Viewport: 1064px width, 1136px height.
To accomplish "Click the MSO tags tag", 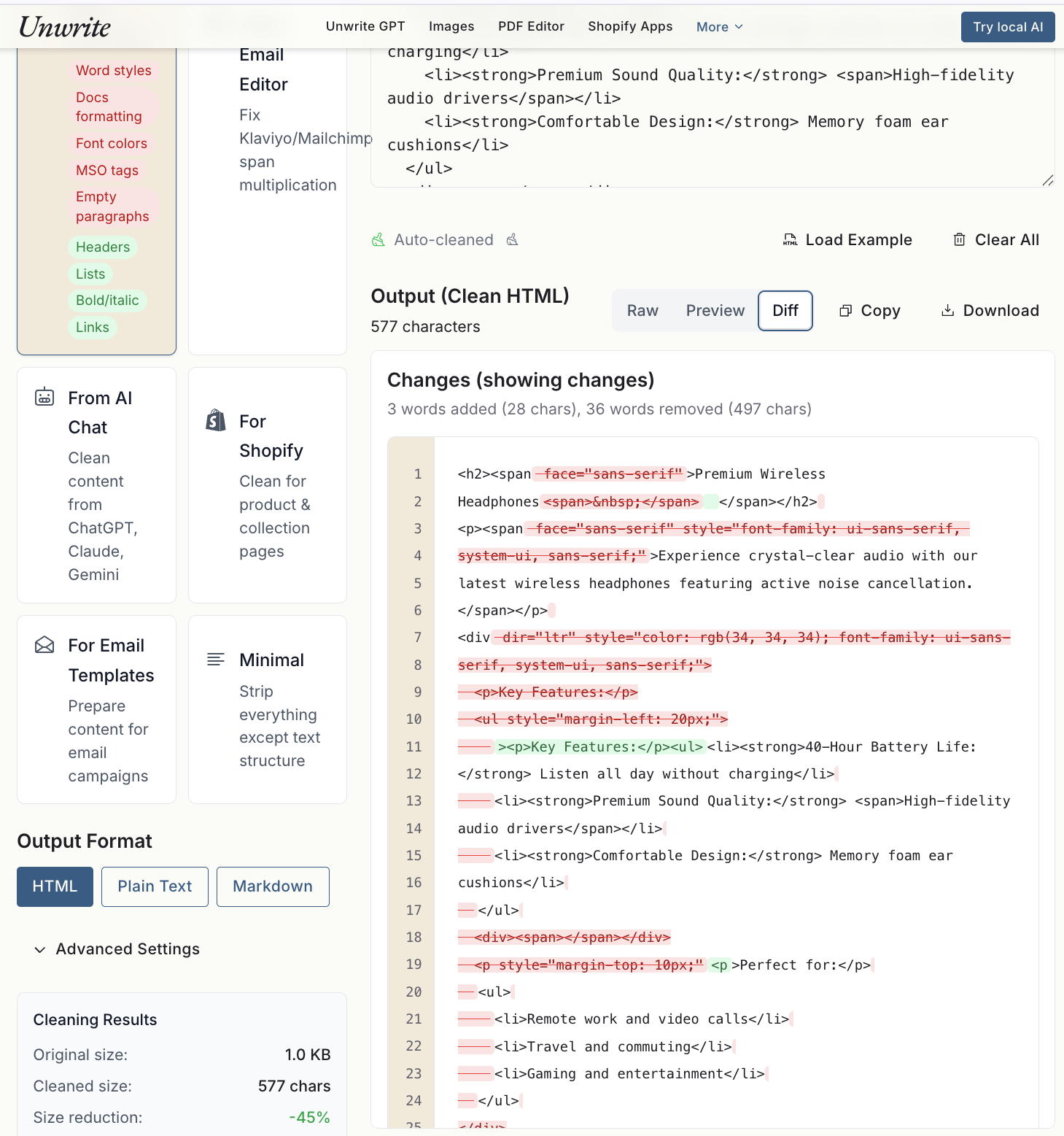I will click(107, 170).
